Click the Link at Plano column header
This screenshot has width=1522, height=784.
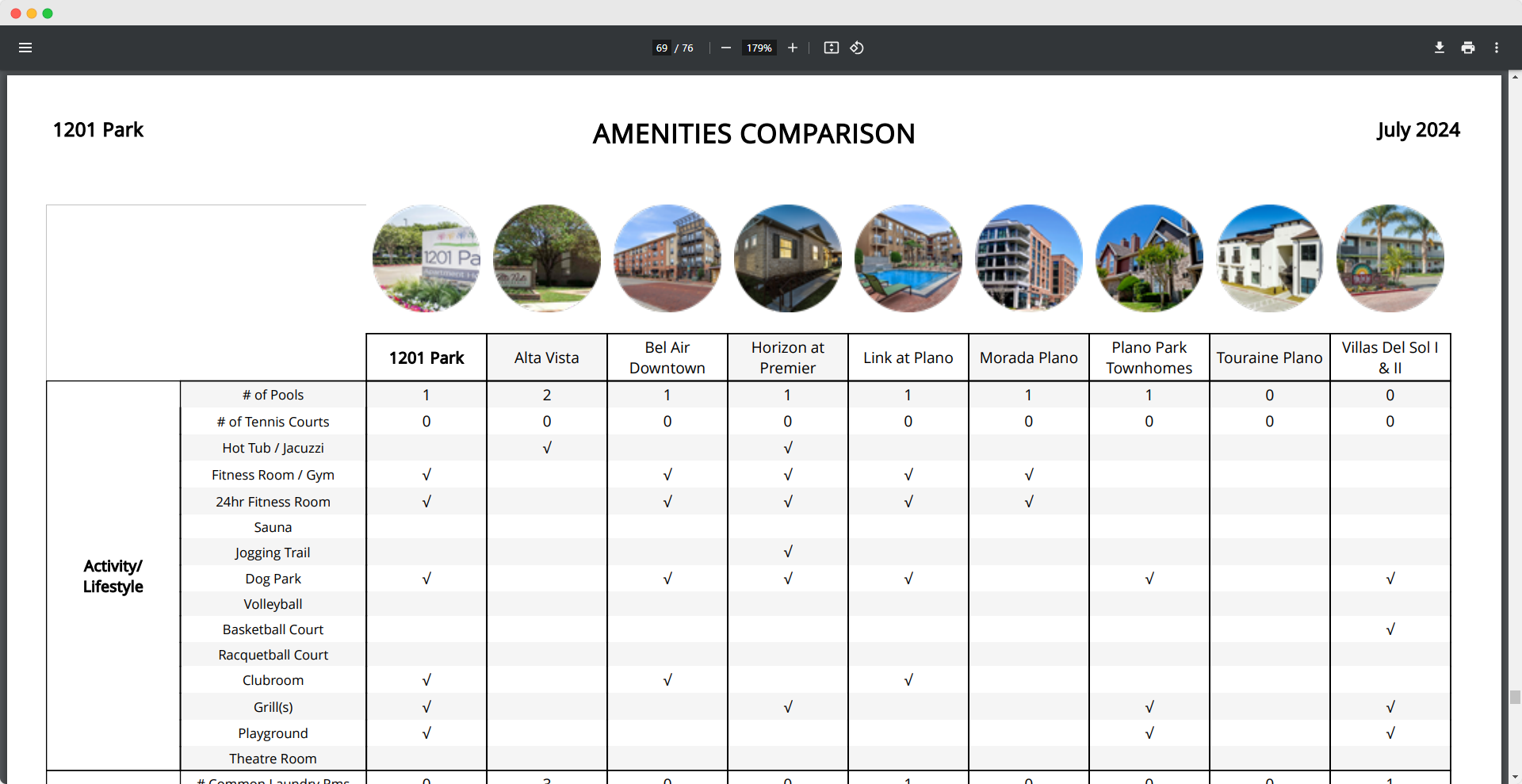(908, 358)
